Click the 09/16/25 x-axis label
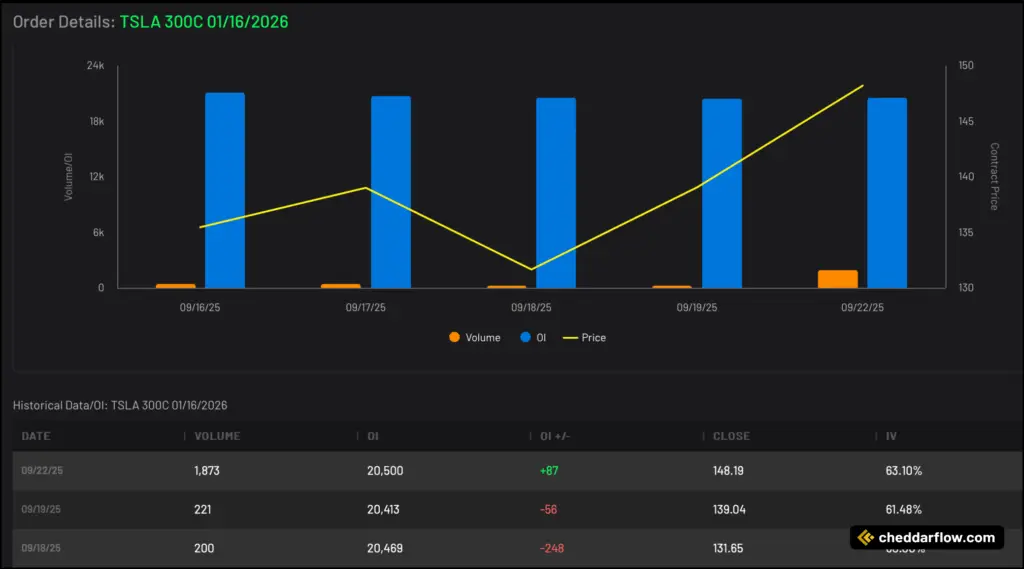This screenshot has width=1024, height=569. [200, 307]
